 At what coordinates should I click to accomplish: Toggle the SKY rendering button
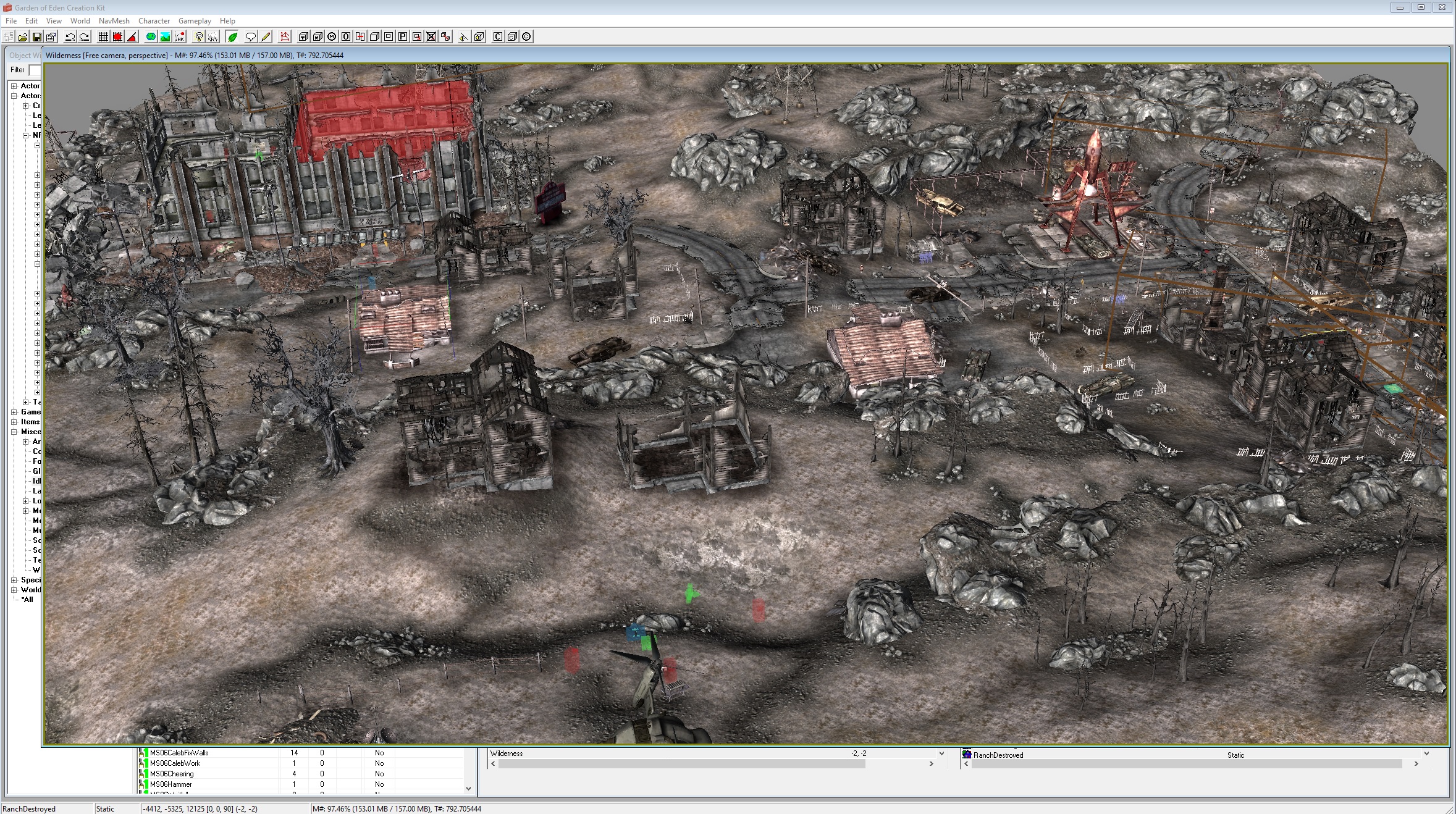point(213,37)
